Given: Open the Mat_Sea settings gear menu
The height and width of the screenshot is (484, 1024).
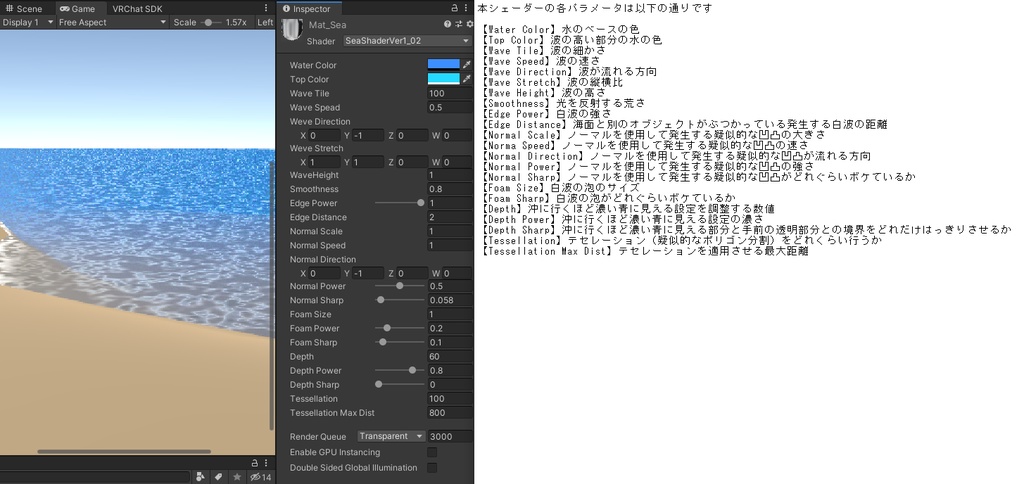Looking at the screenshot, I should 470,24.
